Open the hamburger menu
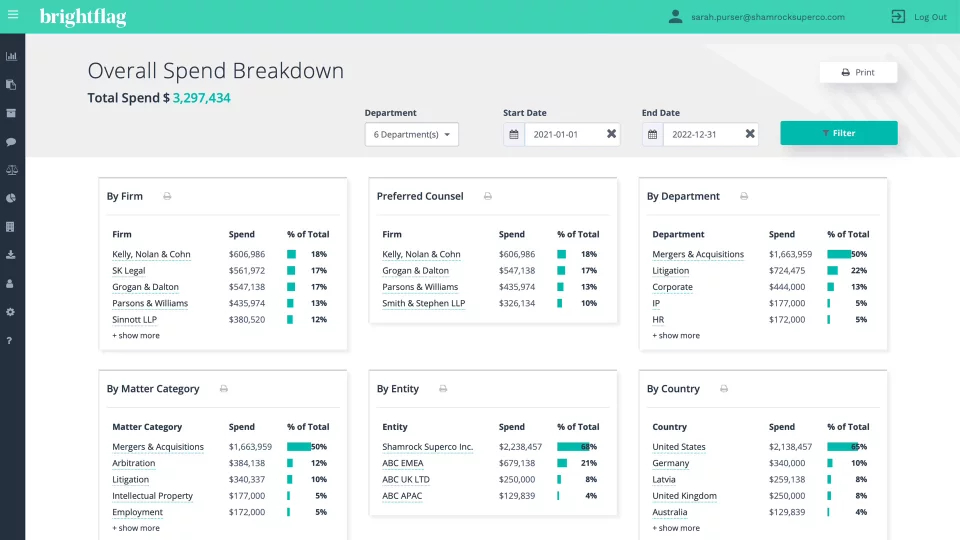Viewport: 960px width, 540px height. (12, 14)
